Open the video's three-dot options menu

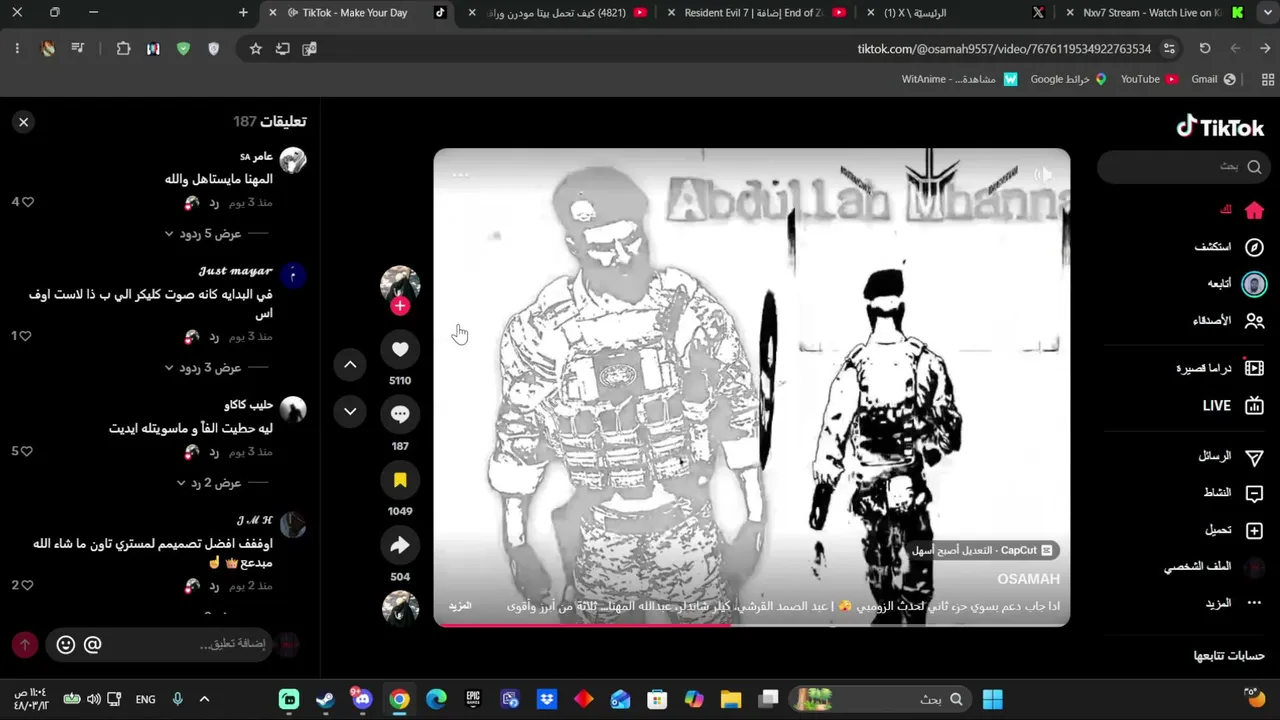click(460, 175)
